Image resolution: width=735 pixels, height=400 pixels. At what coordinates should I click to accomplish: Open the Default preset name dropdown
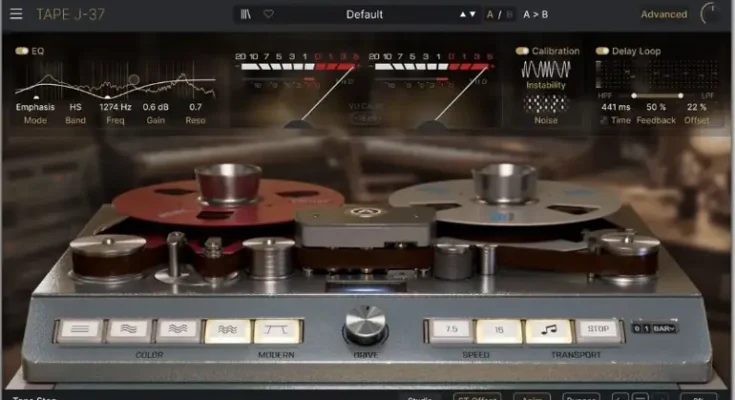(x=365, y=14)
